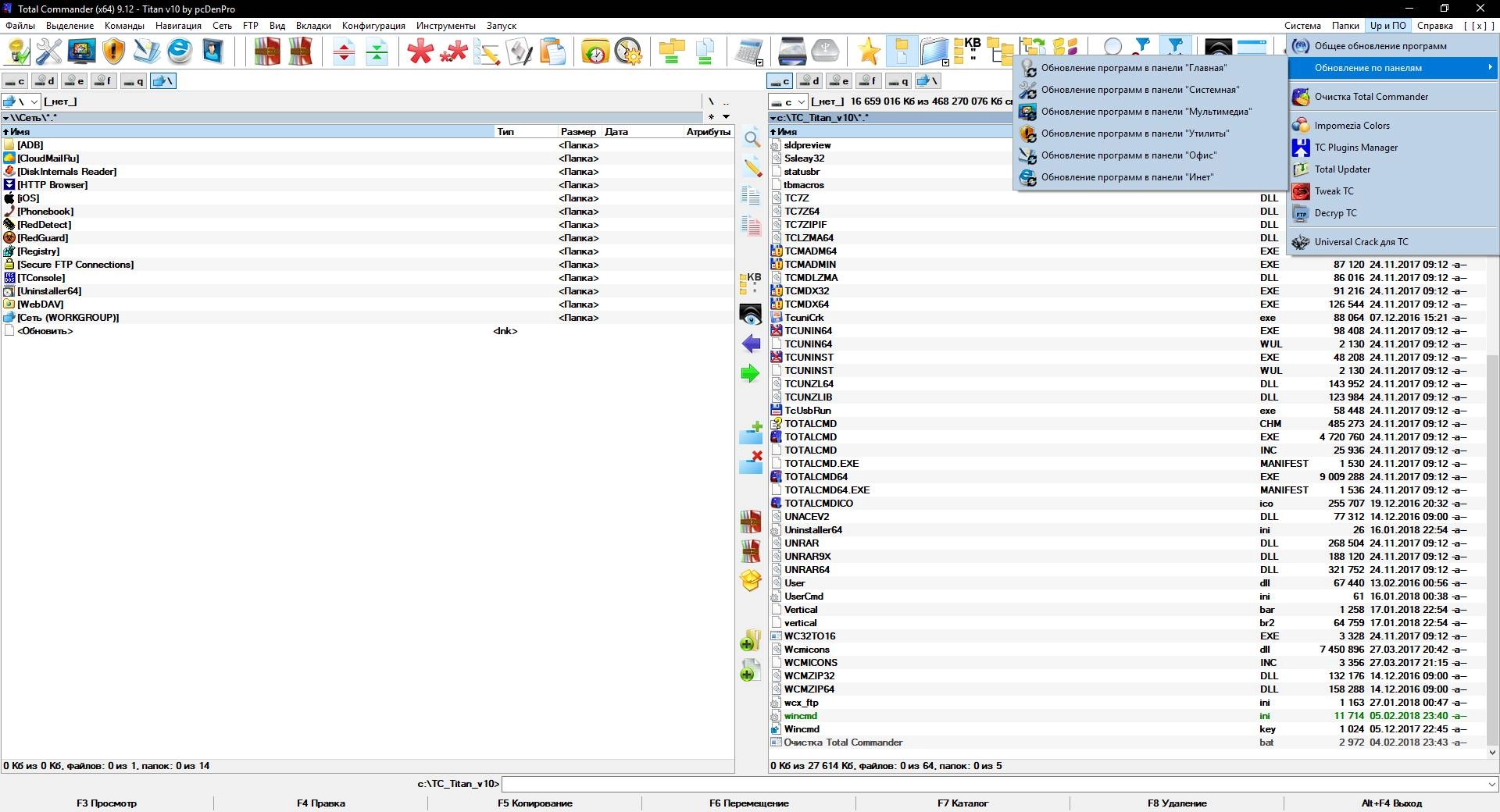1500x812 pixels.
Task: Click into the command line input field
Action: point(993,784)
